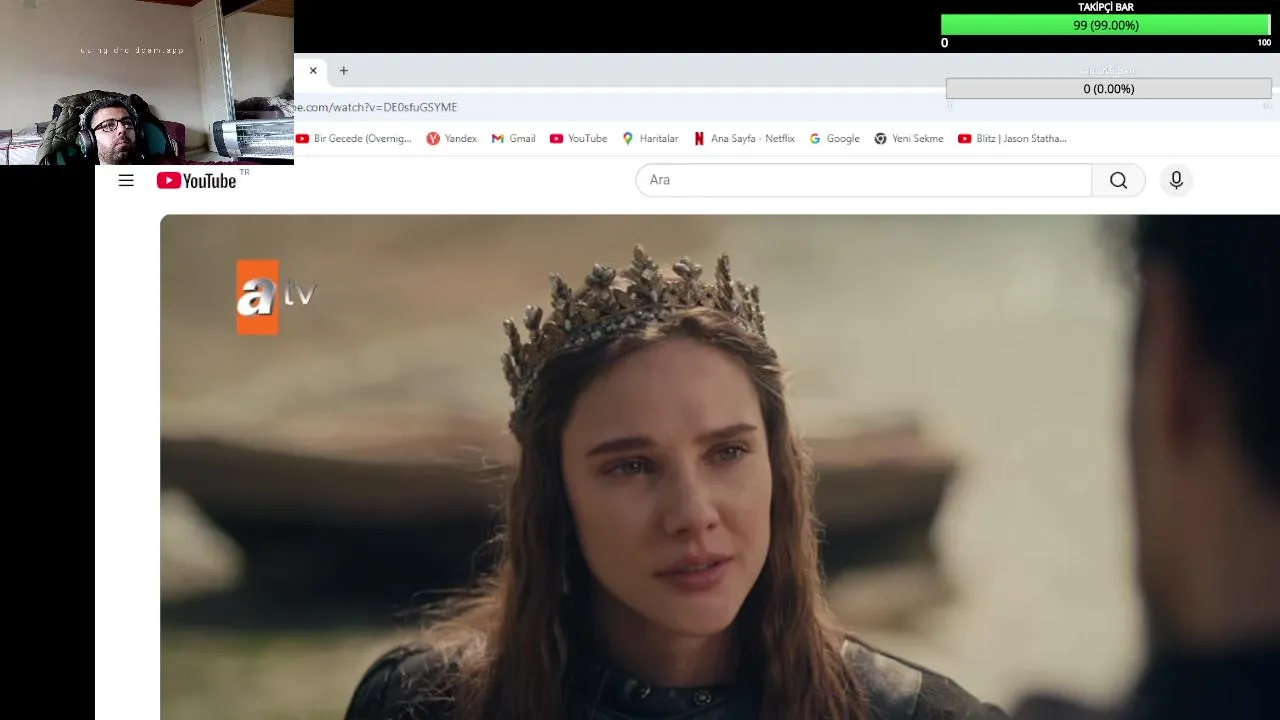Open the Yandex bookmark
The height and width of the screenshot is (720, 1280).
coord(451,139)
